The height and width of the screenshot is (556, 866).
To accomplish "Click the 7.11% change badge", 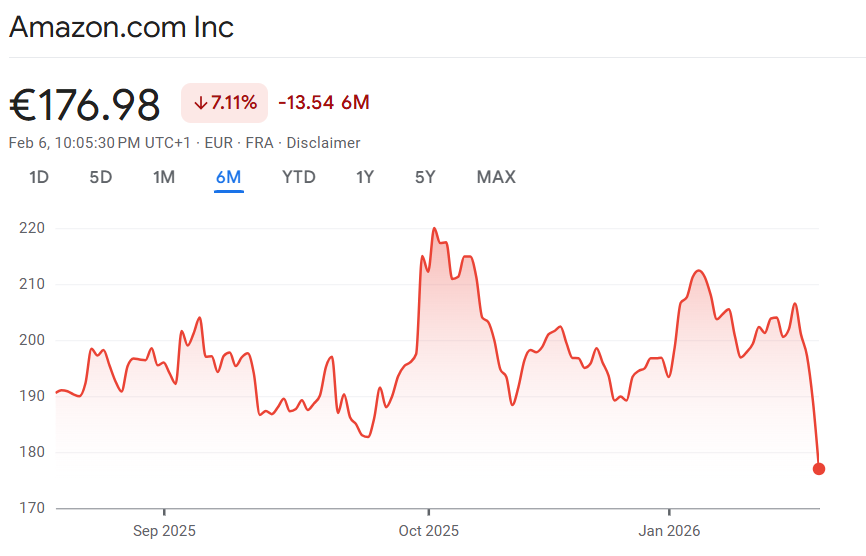I will click(x=225, y=103).
